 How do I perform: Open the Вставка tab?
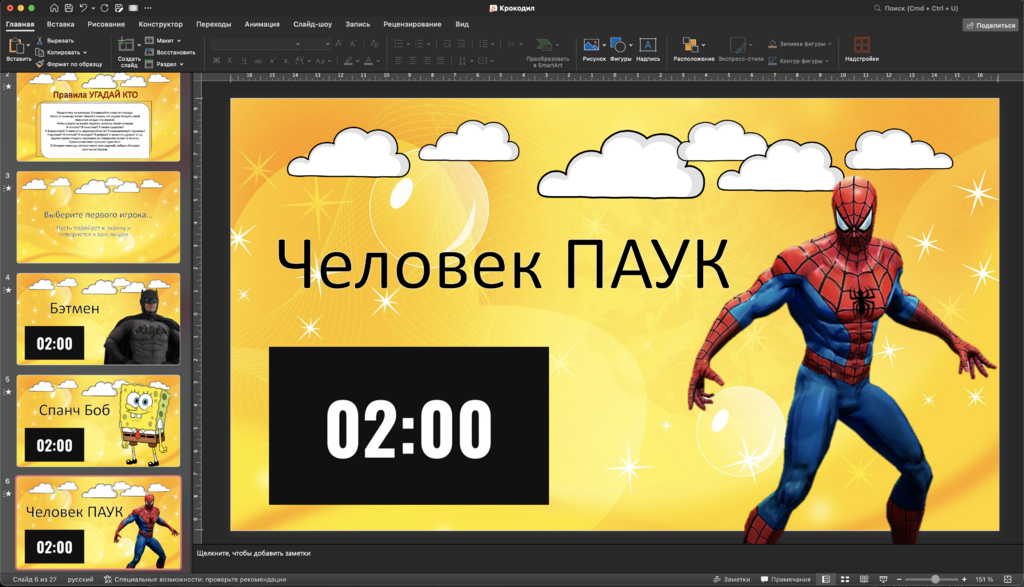click(x=60, y=24)
